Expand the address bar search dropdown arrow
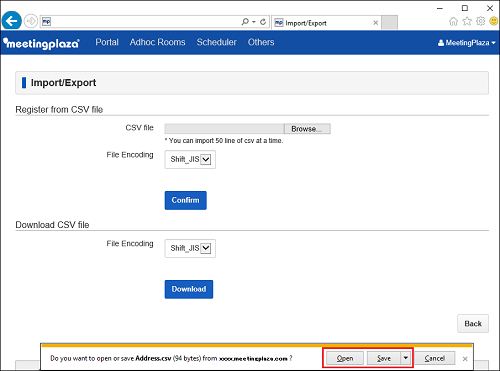This screenshot has width=500, height=371. (254, 22)
